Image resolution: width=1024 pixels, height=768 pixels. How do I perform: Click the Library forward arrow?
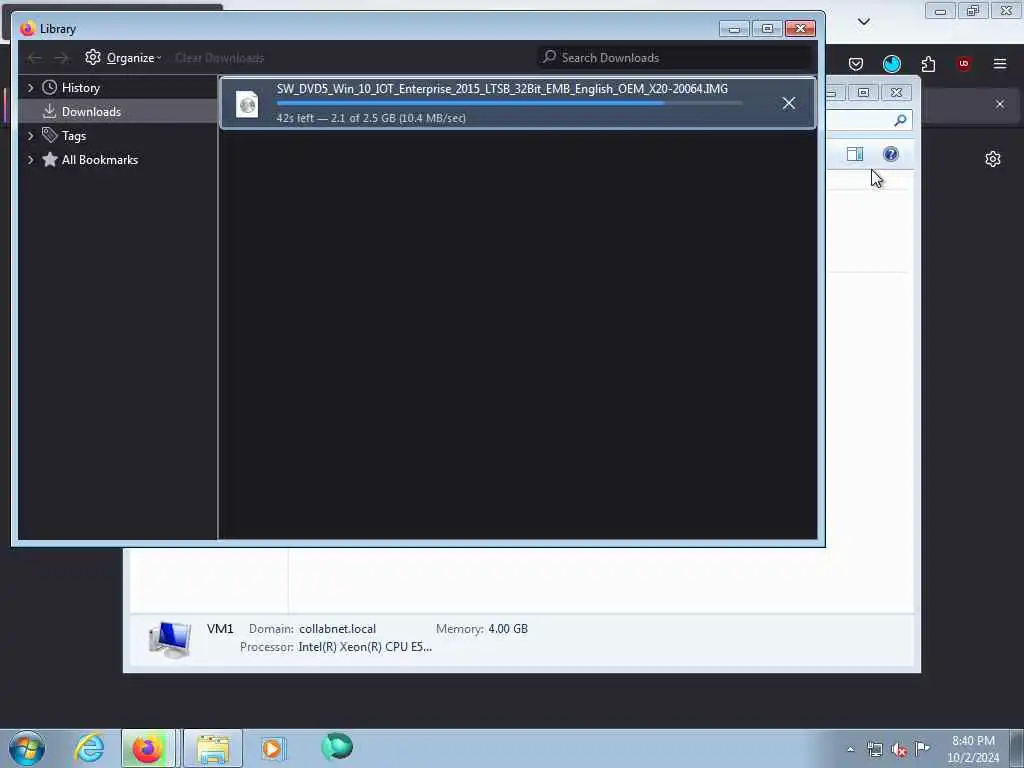click(61, 58)
